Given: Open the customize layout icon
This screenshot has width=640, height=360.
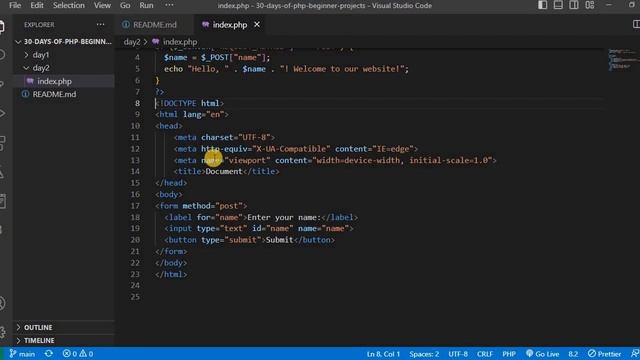Looking at the screenshot, I should [x=589, y=5].
